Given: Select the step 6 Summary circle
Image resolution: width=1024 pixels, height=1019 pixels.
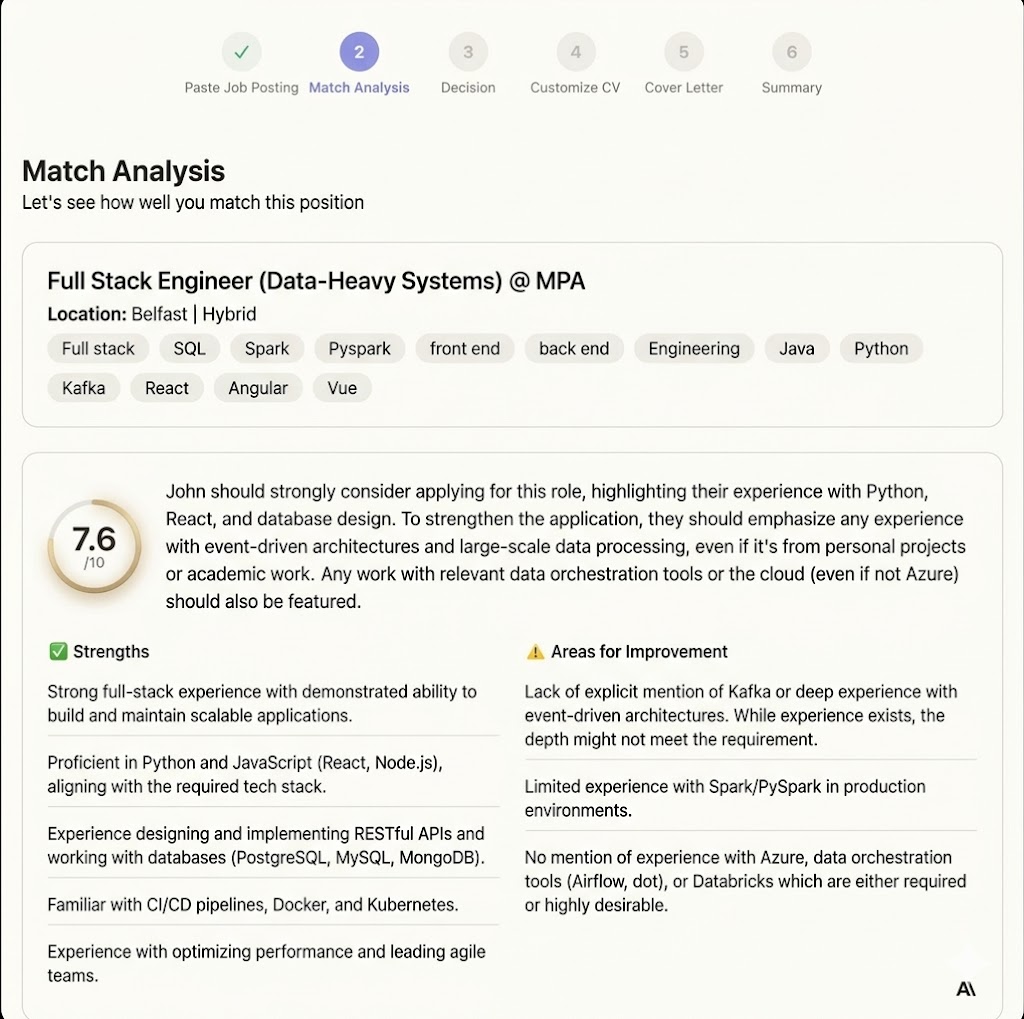Looking at the screenshot, I should 791,50.
